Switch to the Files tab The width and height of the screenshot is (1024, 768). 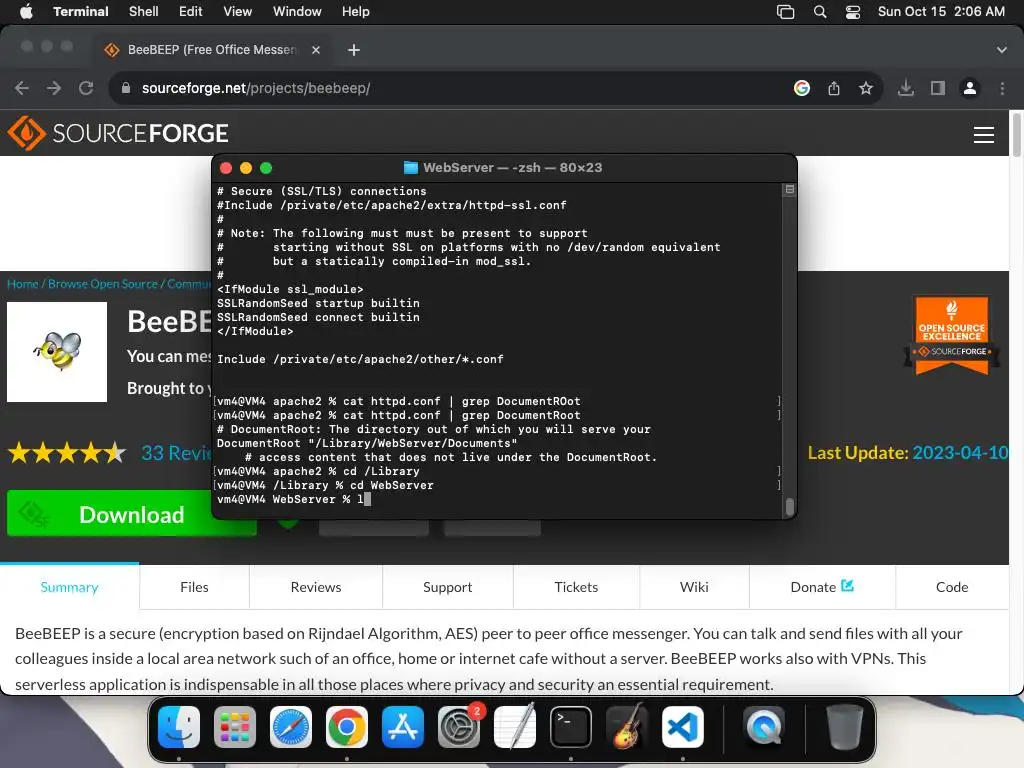tap(194, 586)
